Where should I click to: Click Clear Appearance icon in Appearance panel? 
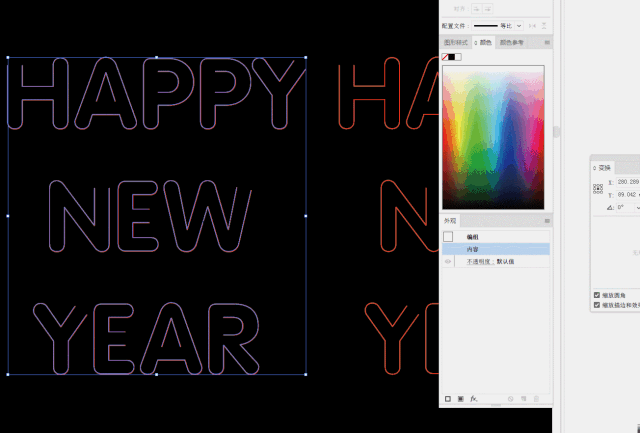pyautogui.click(x=510, y=399)
